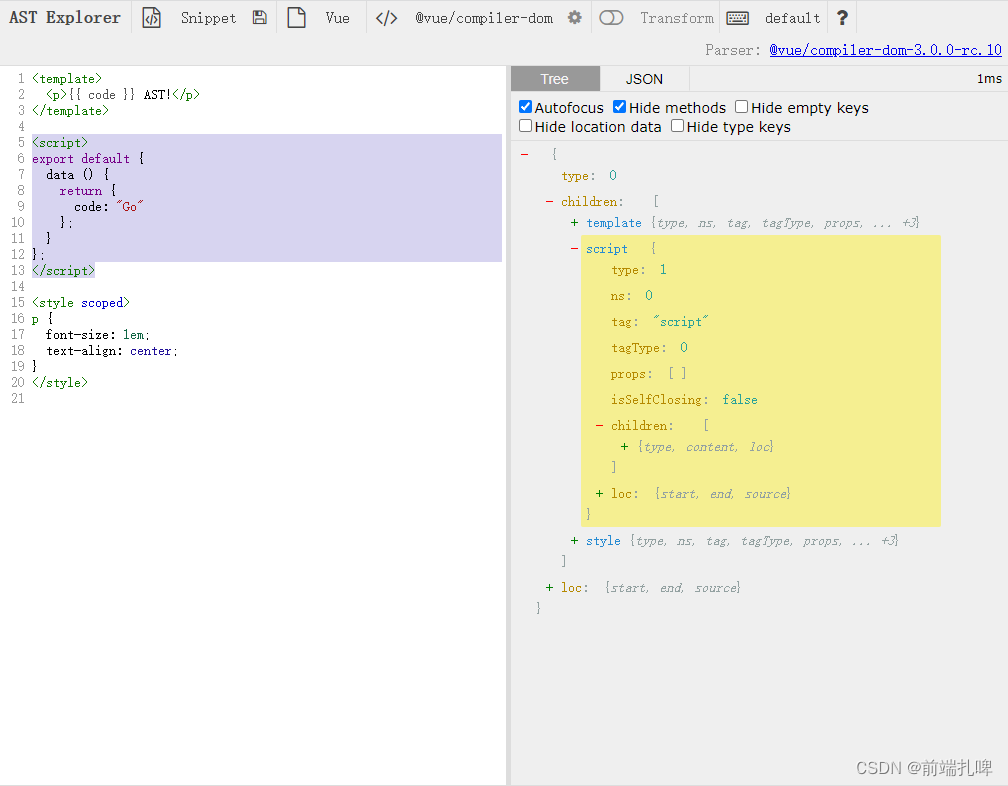The image size is (1008, 786).
Task: Click the </style> closing tag on line 20
Action: click(60, 382)
